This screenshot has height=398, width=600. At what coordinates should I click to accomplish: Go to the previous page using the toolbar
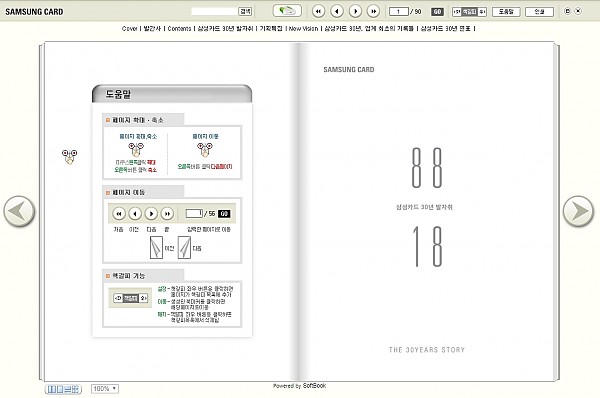(337, 11)
